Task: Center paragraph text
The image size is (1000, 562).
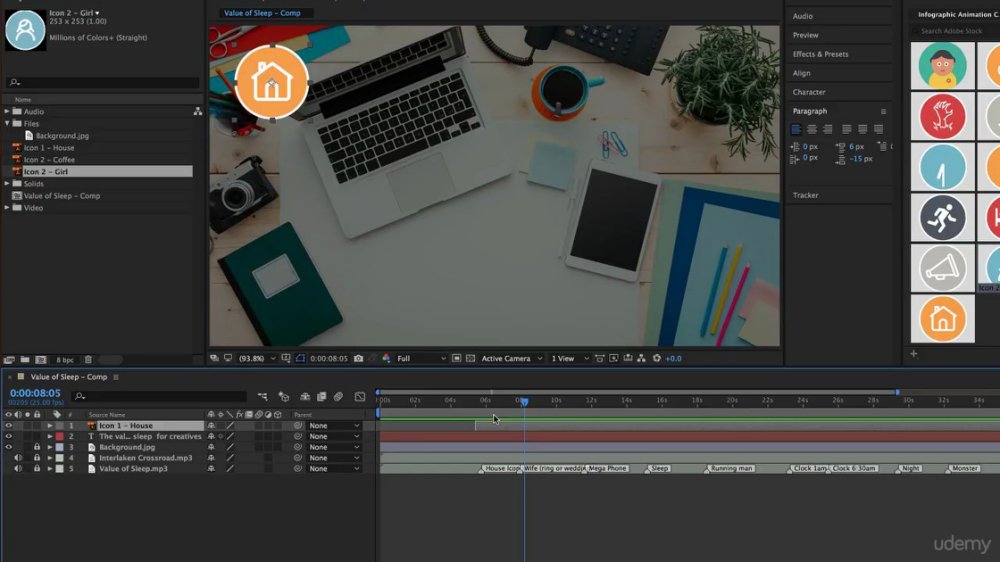Action: coord(812,129)
